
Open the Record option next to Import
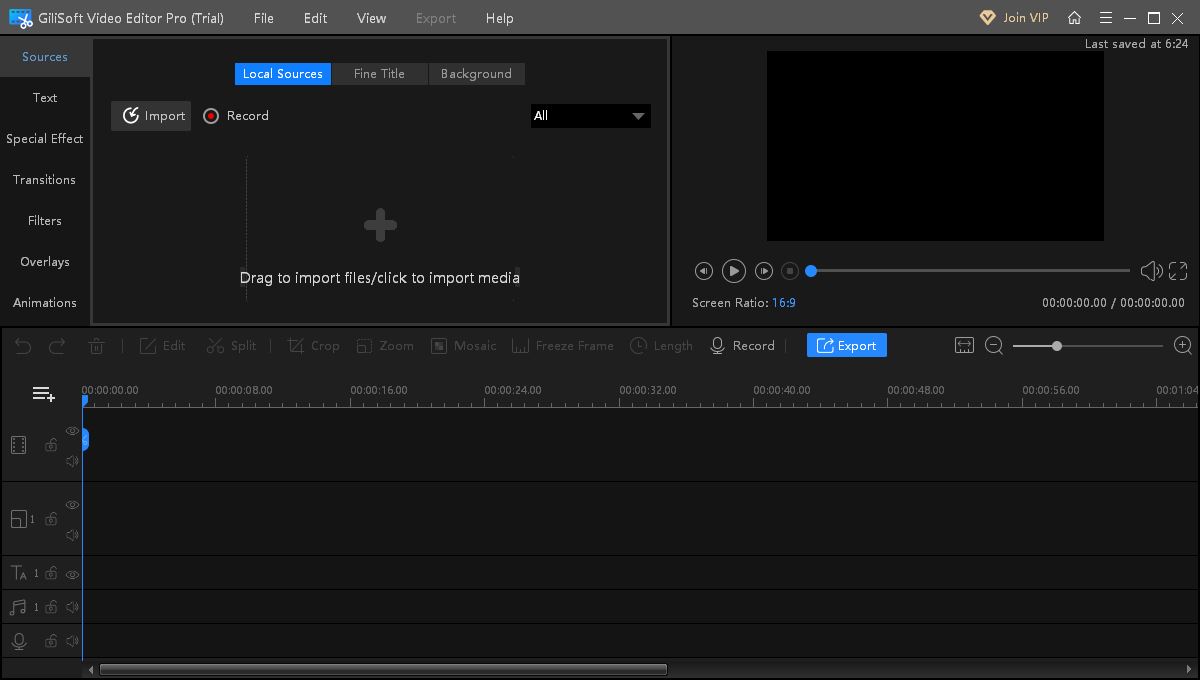[x=235, y=115]
